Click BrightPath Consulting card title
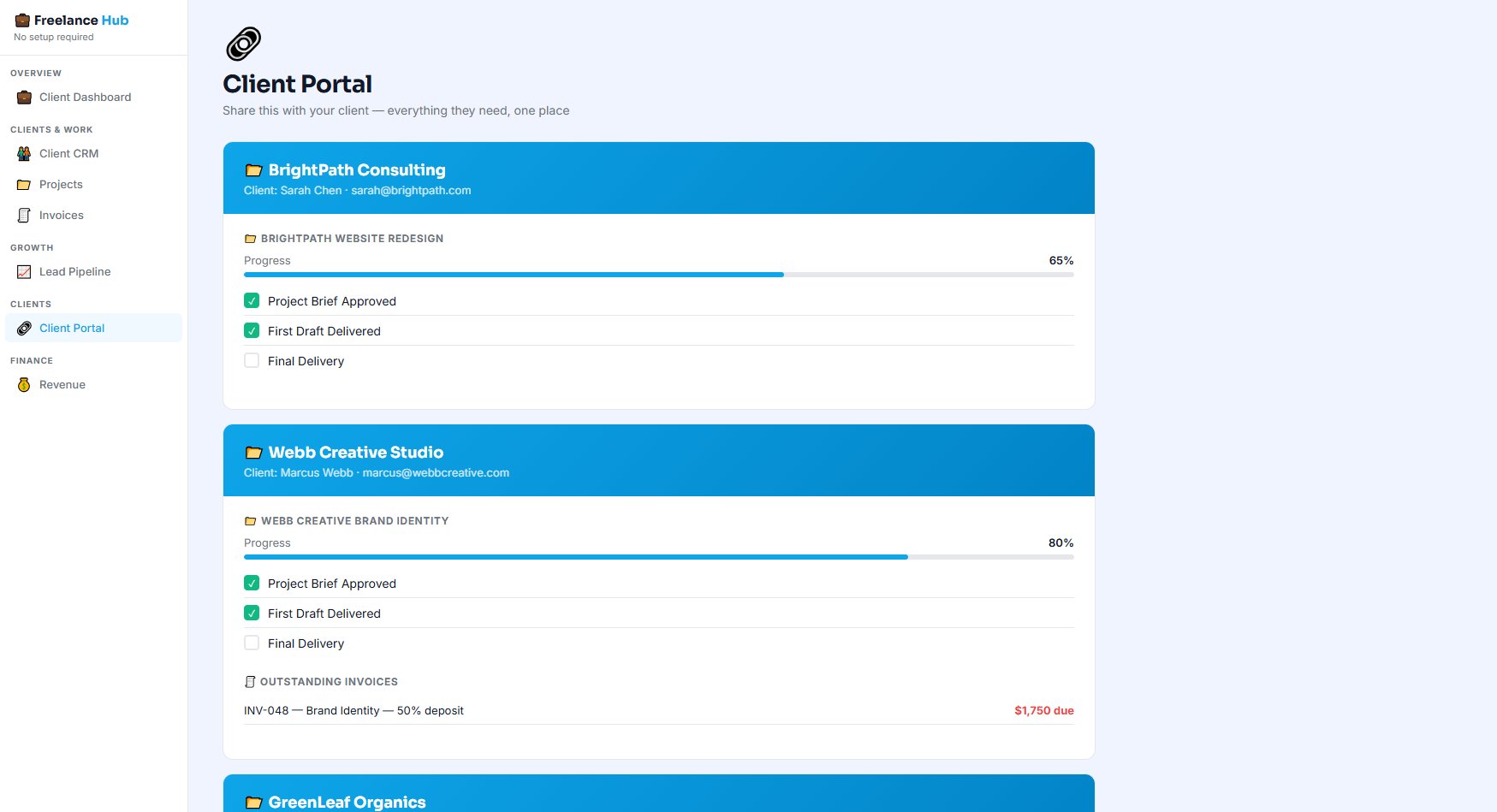Image resolution: width=1497 pixels, height=812 pixels. click(357, 170)
